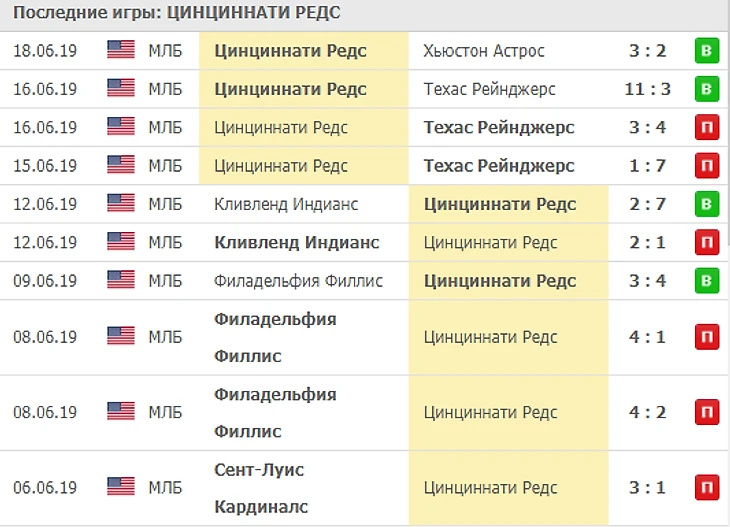The image size is (730, 527).
Task: Click the green В badge in the 09.06.19 row
Action: coord(707,280)
